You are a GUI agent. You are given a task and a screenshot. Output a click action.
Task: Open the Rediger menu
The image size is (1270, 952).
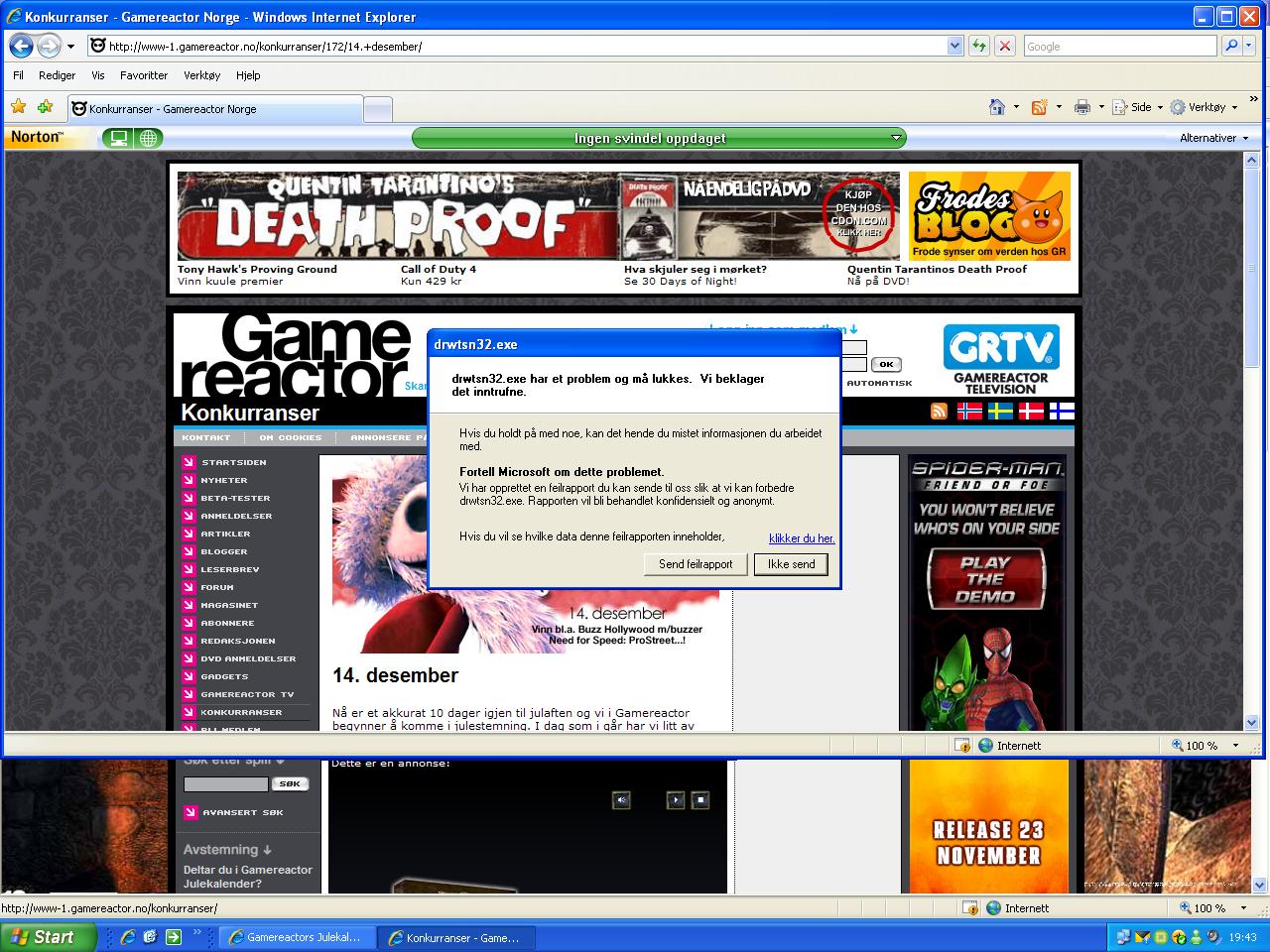57,75
